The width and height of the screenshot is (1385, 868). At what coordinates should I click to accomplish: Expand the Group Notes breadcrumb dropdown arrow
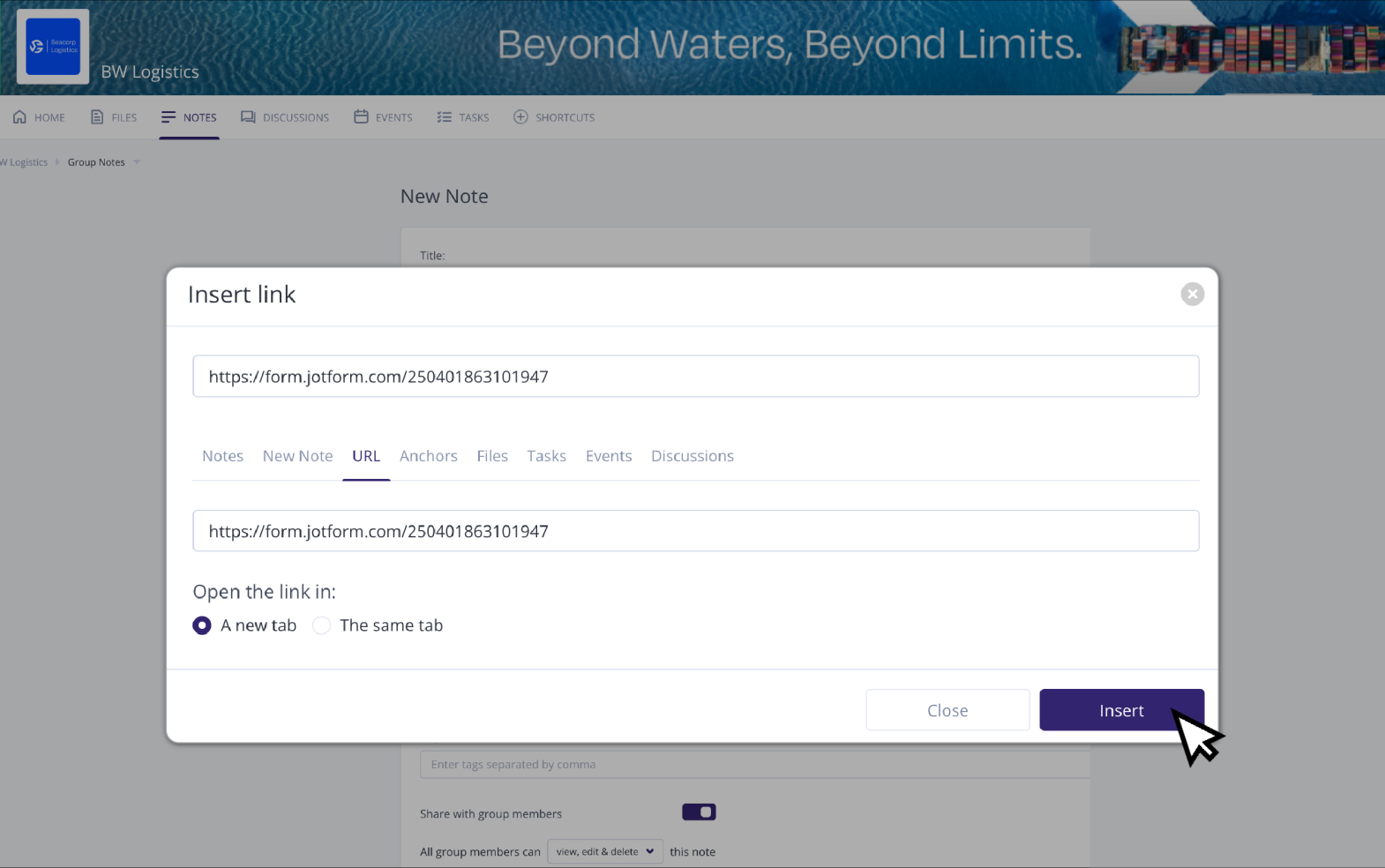pyautogui.click(x=137, y=162)
